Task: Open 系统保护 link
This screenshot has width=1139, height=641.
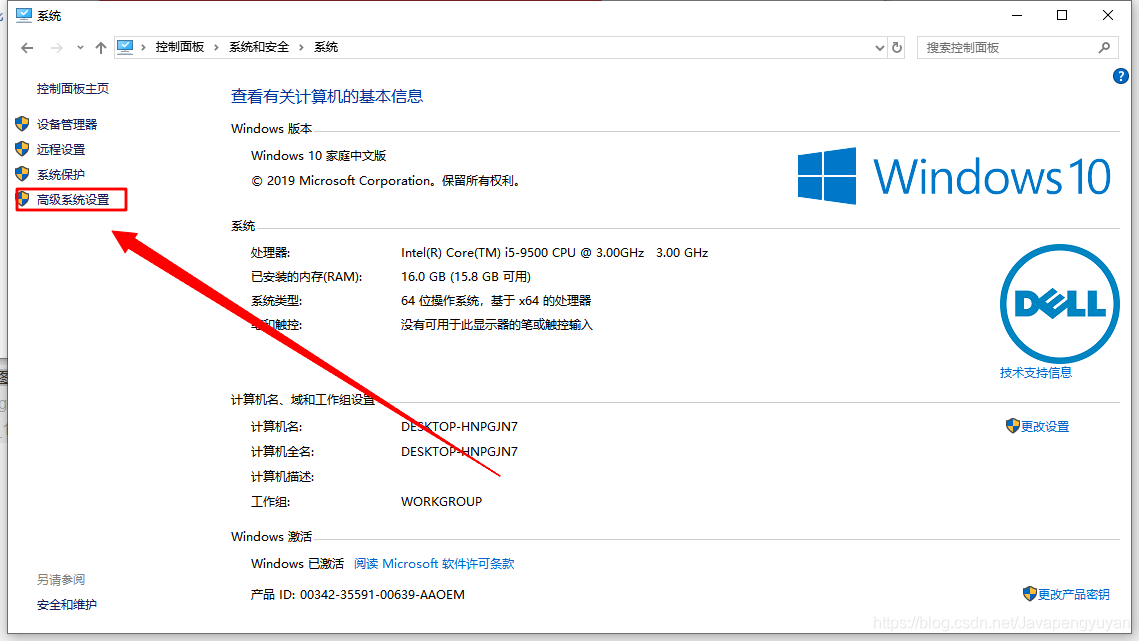Action: pos(61,174)
